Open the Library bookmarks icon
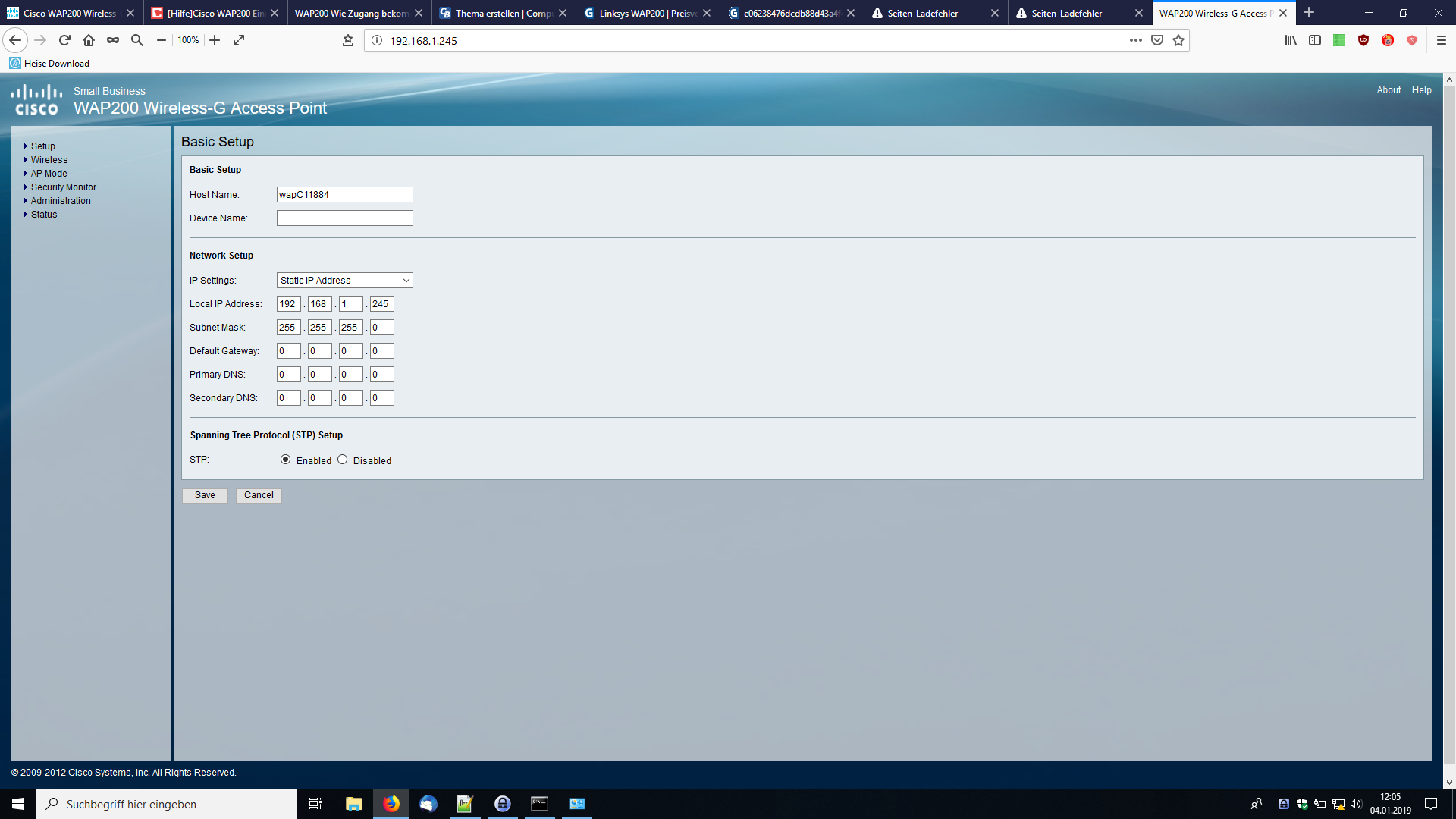Viewport: 1456px width, 819px height. pos(1291,40)
